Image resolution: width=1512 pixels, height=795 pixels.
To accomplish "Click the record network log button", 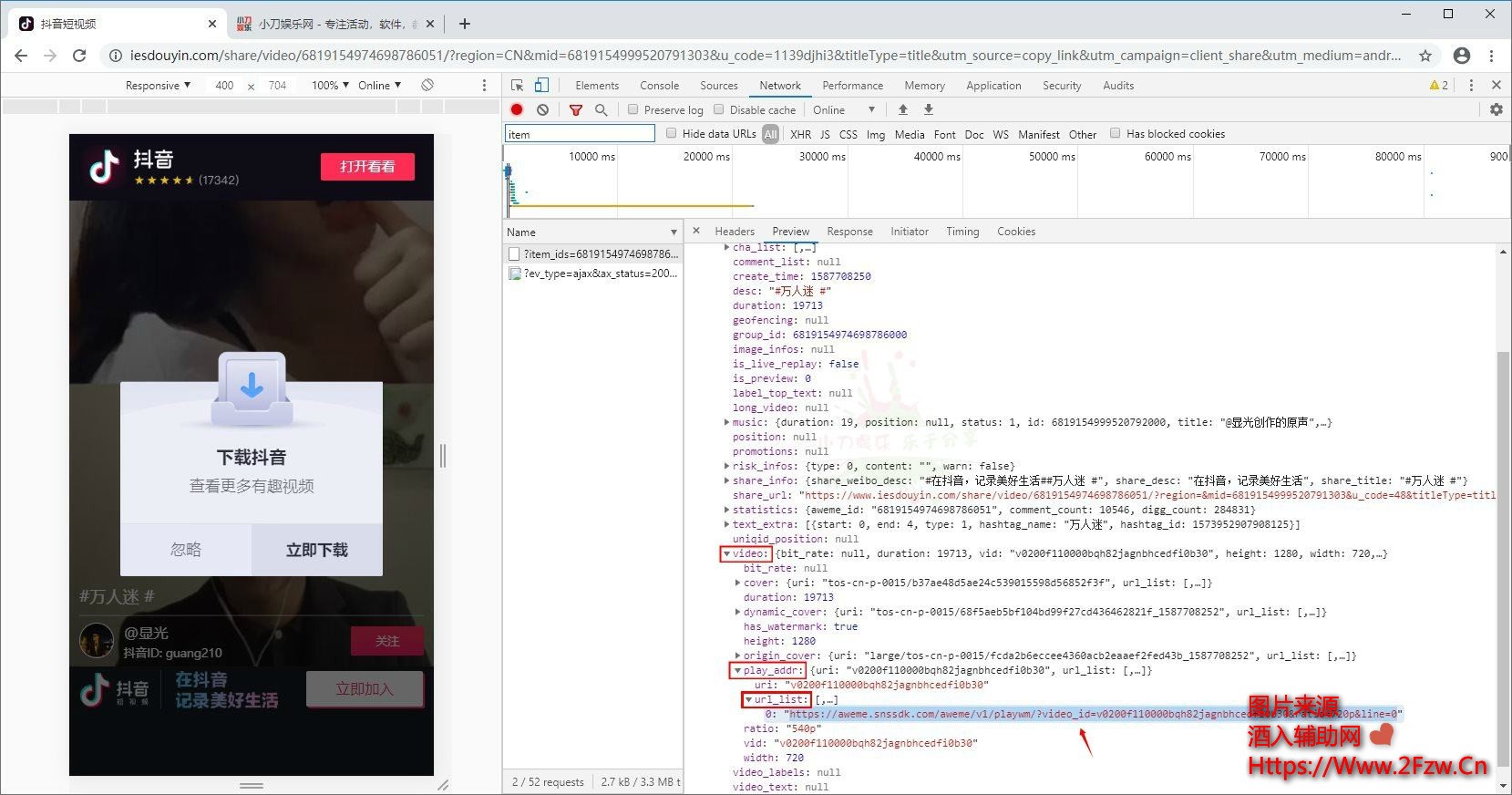I will (x=517, y=109).
